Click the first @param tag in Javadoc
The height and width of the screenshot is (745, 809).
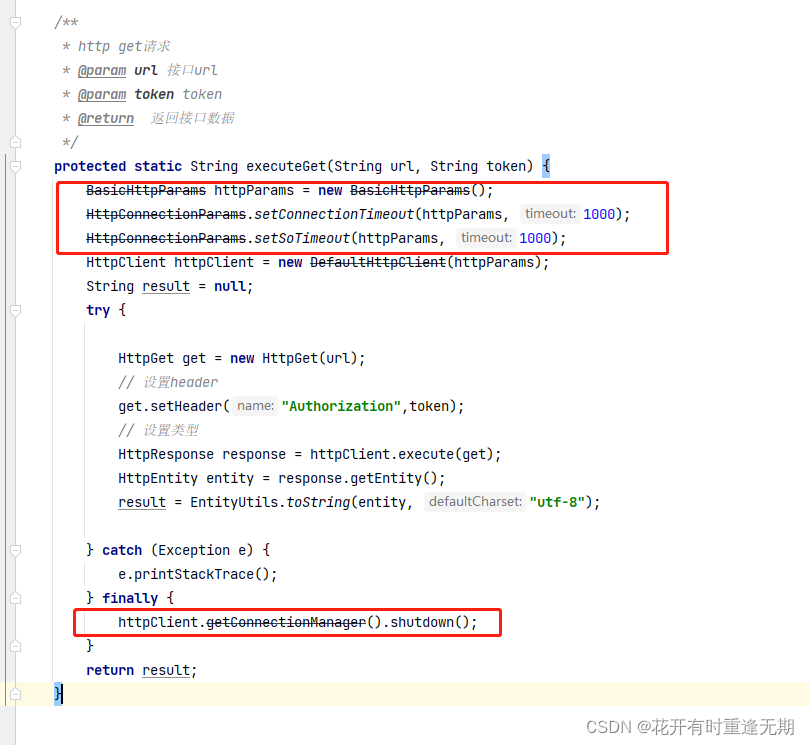[x=102, y=70]
